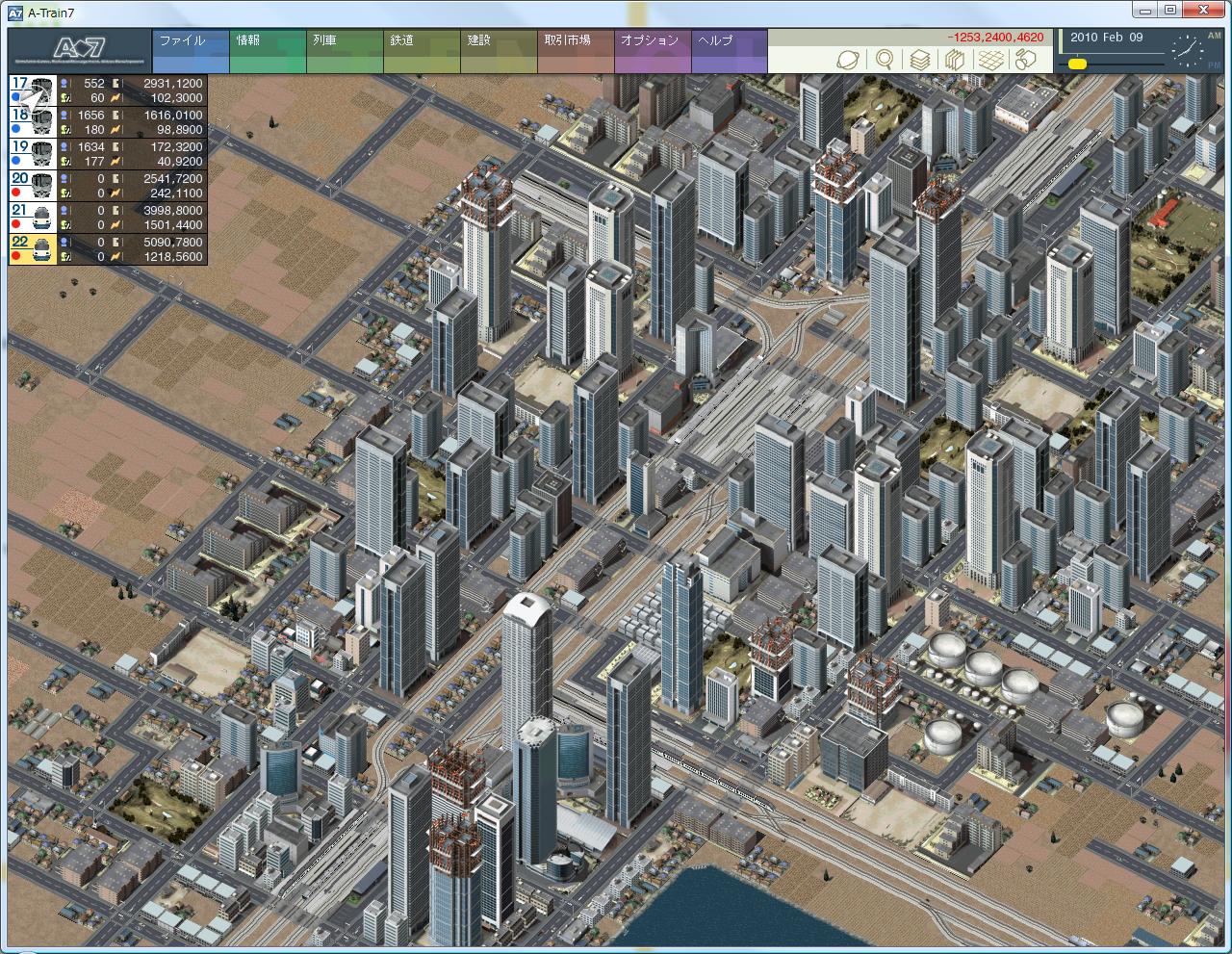
Task: Open the 取引市場 (Trading Market) menu
Action: point(576,51)
